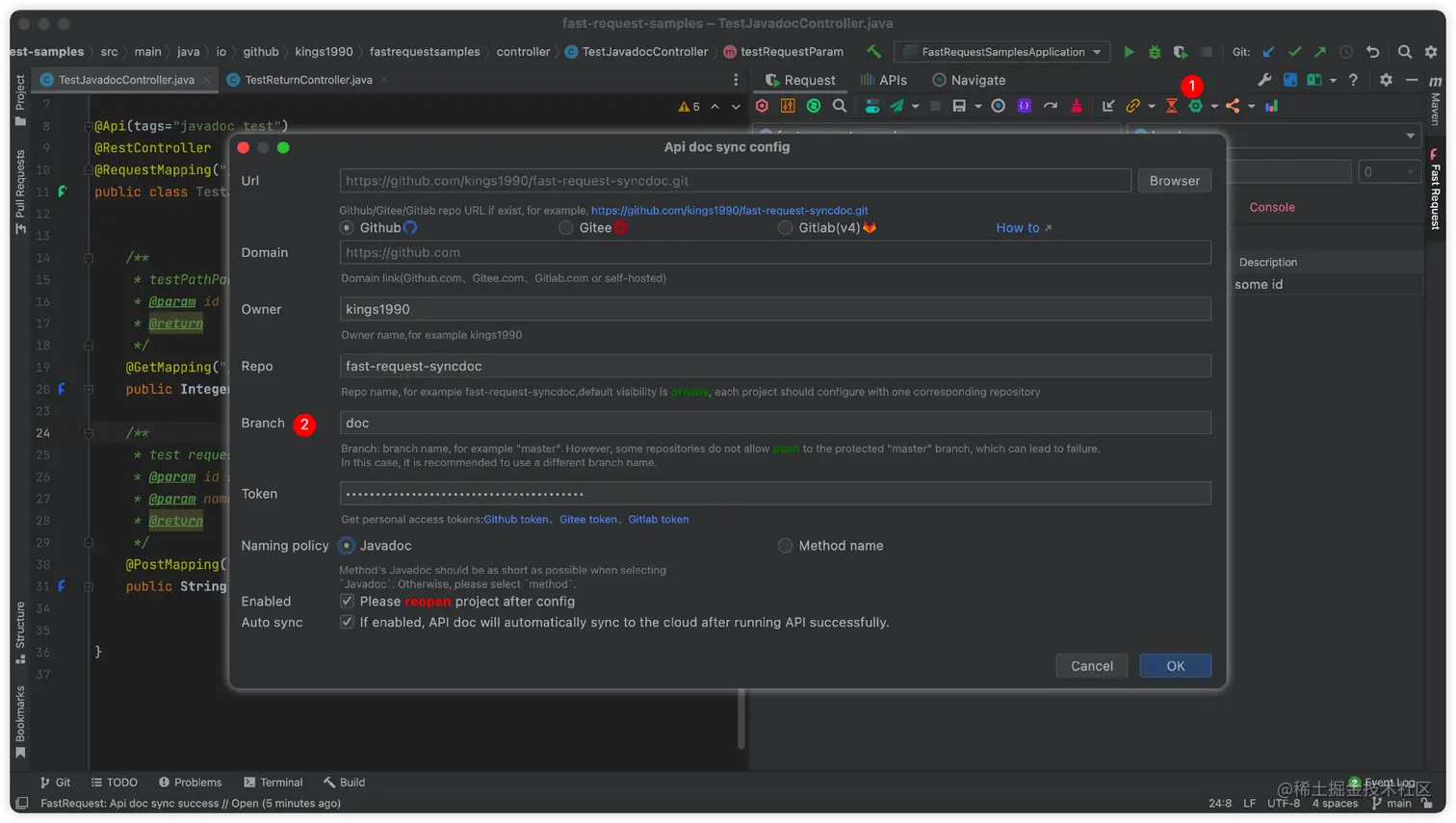The image size is (1456, 823).
Task: Open FastRequestSamplesApplication run configuration dropdown
Action: 1001,52
